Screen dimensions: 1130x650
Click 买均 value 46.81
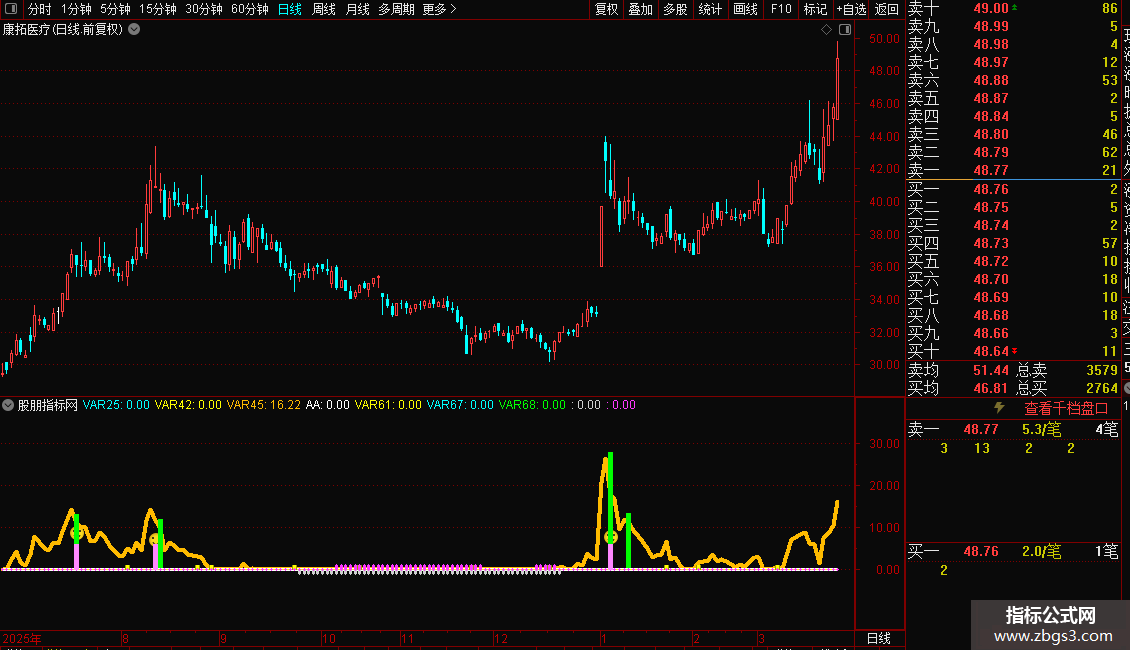[x=991, y=388]
